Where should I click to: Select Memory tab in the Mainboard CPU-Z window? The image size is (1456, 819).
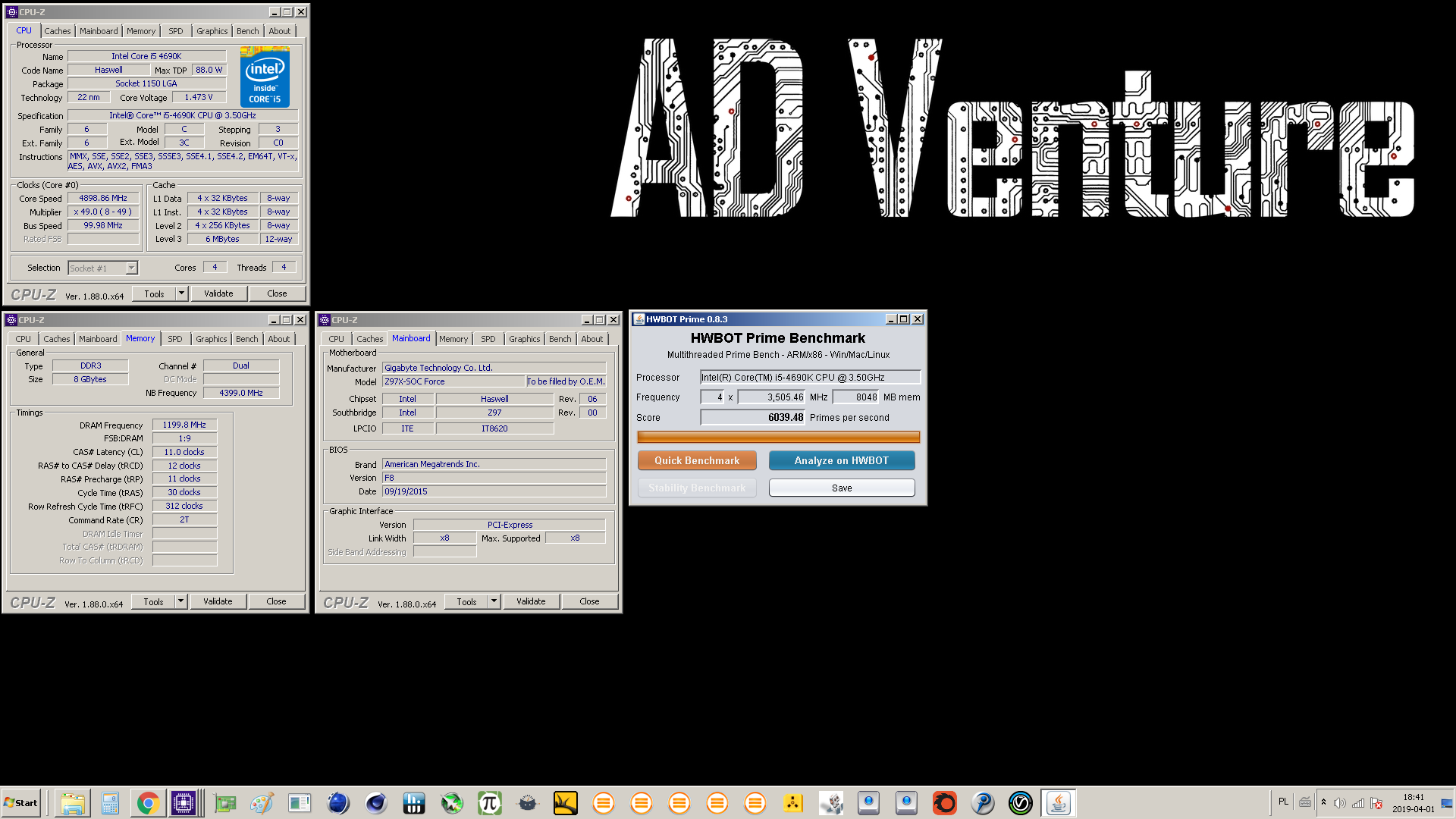[x=453, y=339]
